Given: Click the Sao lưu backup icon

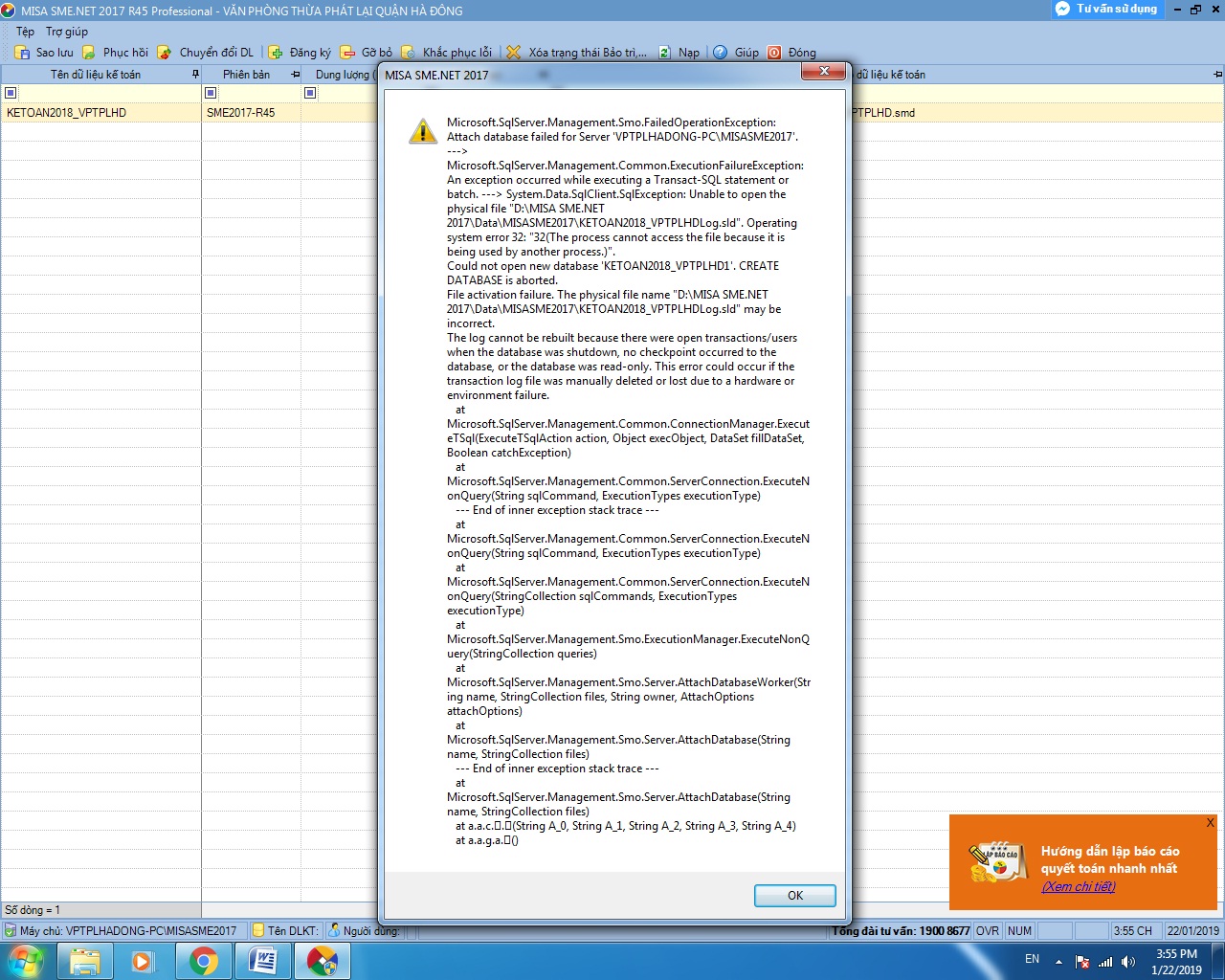Looking at the screenshot, I should (22, 53).
